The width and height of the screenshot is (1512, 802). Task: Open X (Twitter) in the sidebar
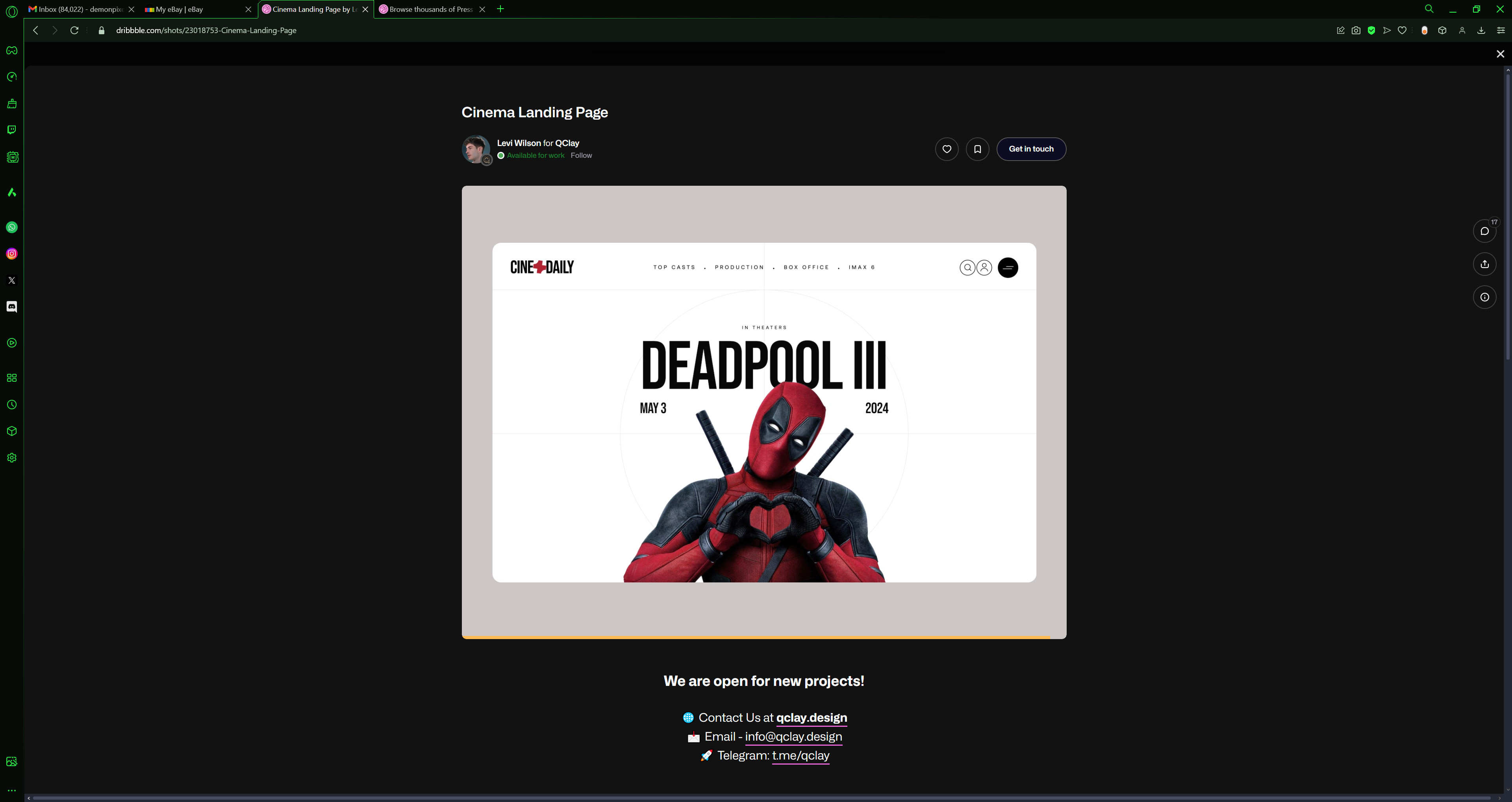[12, 281]
